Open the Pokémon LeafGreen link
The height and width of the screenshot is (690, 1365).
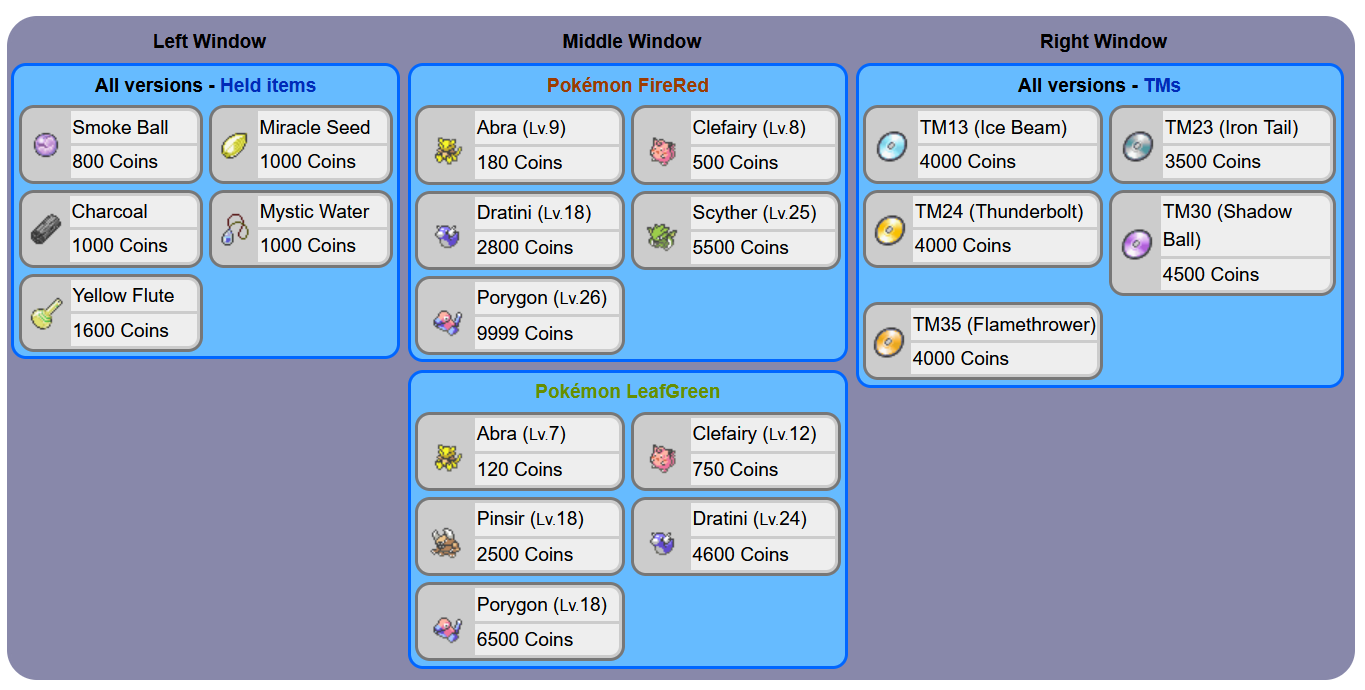coord(628,391)
